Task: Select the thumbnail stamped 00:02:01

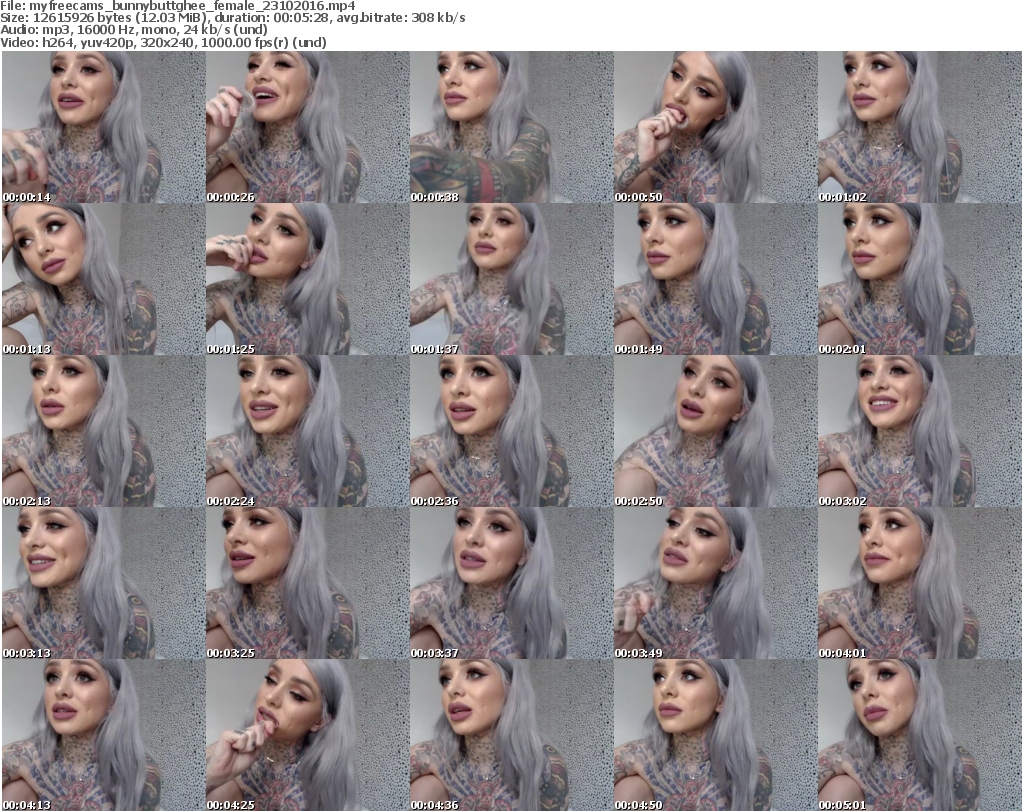Action: point(920,279)
